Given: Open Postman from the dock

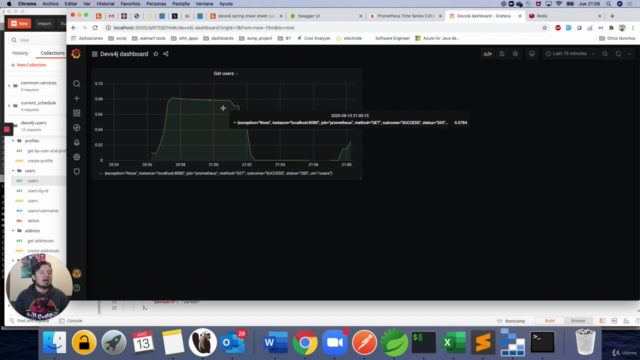Looking at the screenshot, I should 364,342.
